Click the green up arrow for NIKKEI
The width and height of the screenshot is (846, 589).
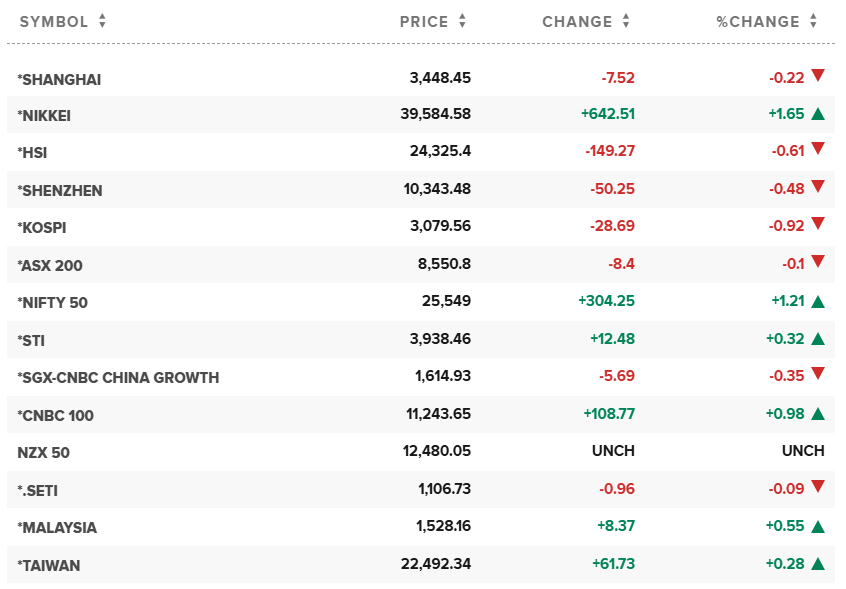point(818,114)
